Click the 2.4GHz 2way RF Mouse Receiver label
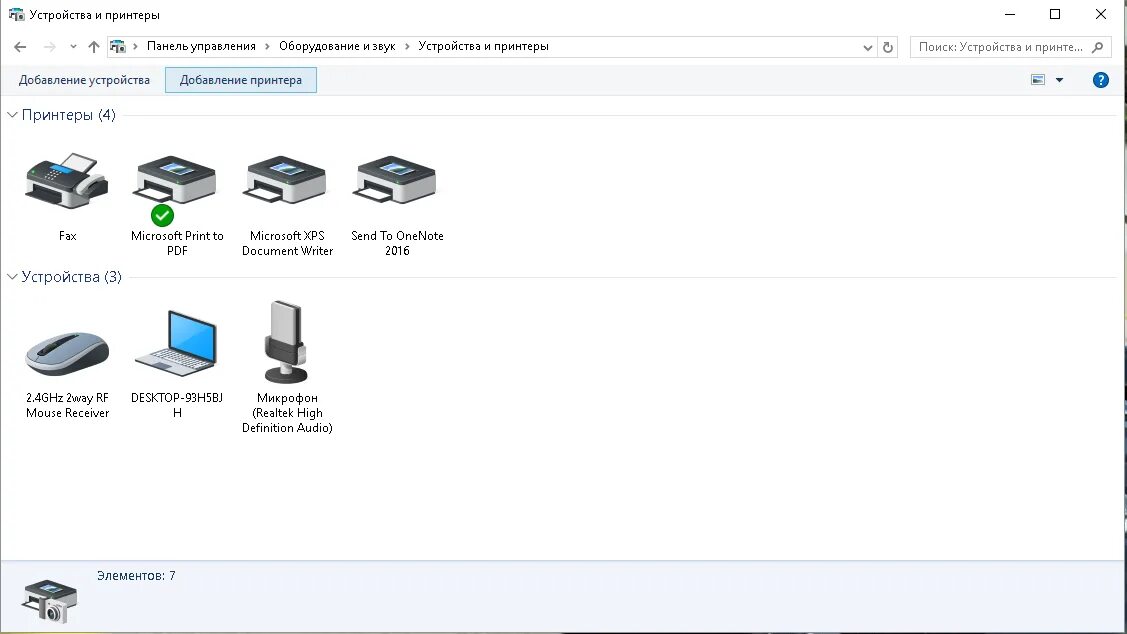 (68, 405)
